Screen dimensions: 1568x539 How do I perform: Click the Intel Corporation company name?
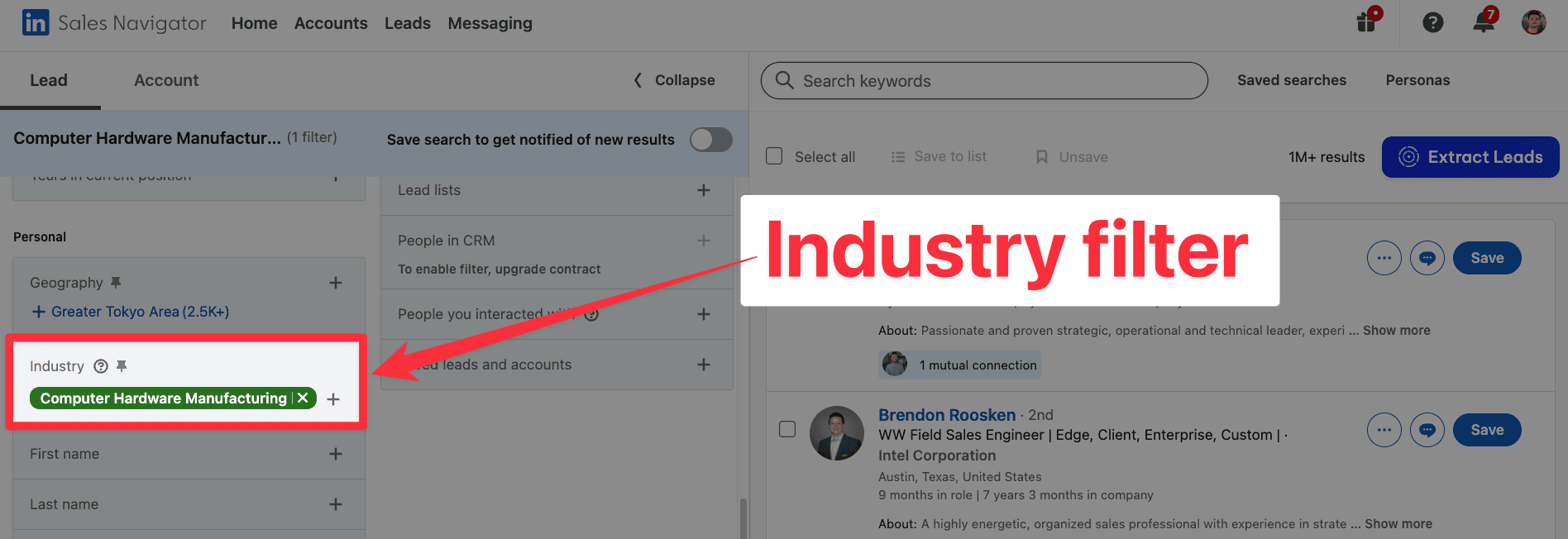pos(937,456)
